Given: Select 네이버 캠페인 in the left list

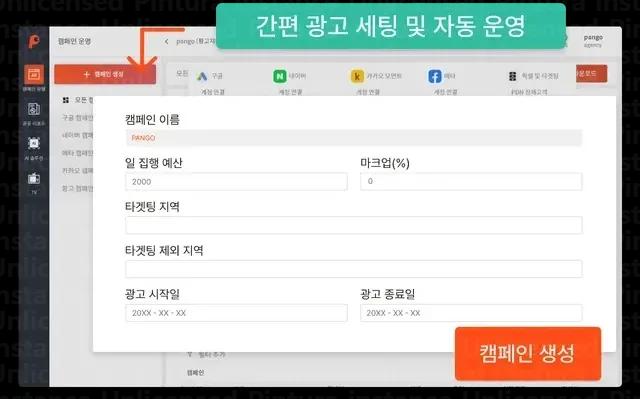Looking at the screenshot, I should [x=78, y=135].
